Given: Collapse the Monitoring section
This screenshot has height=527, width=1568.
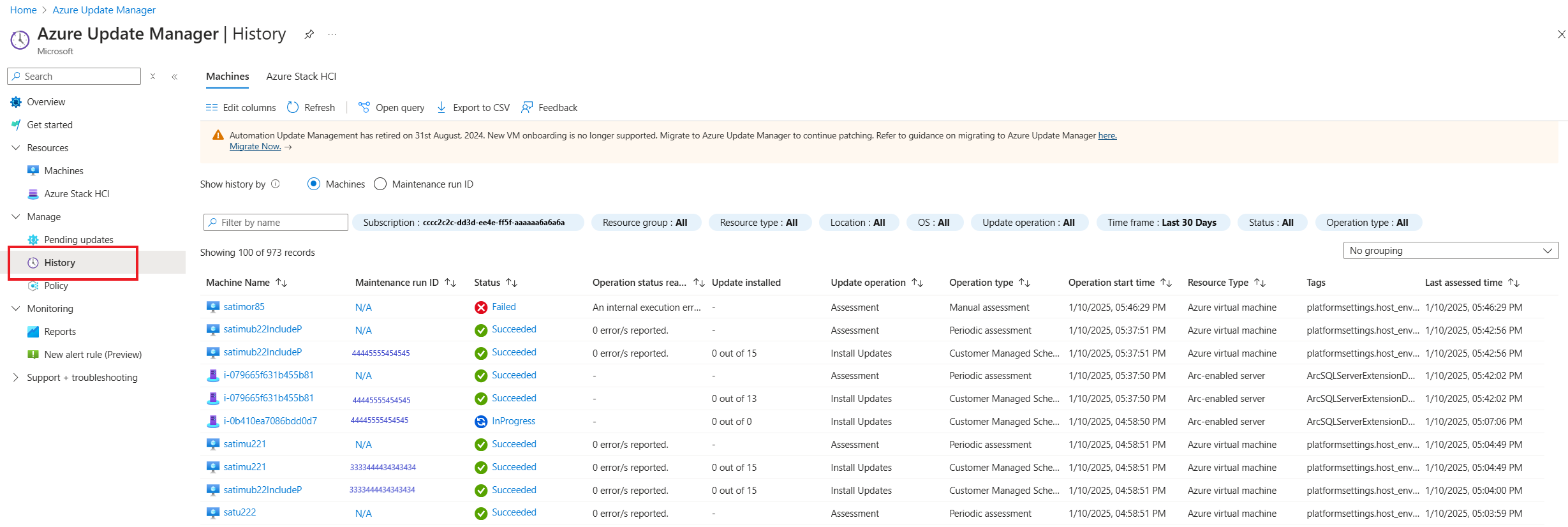Looking at the screenshot, I should tap(16, 309).
